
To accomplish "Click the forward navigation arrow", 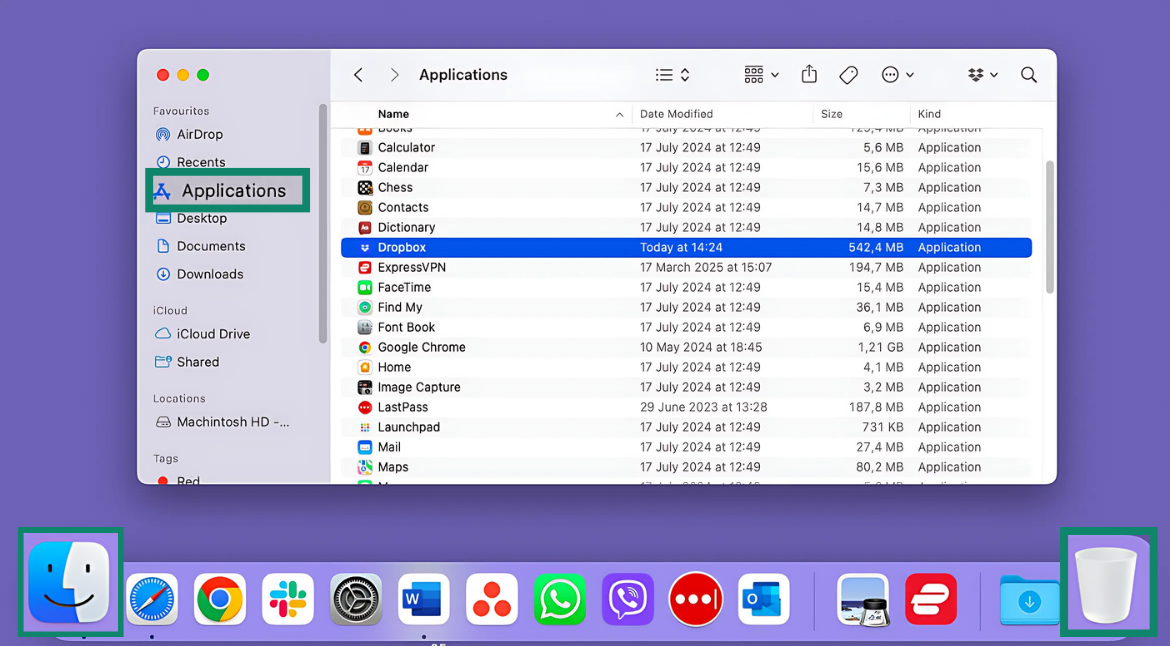I will click(x=394, y=74).
